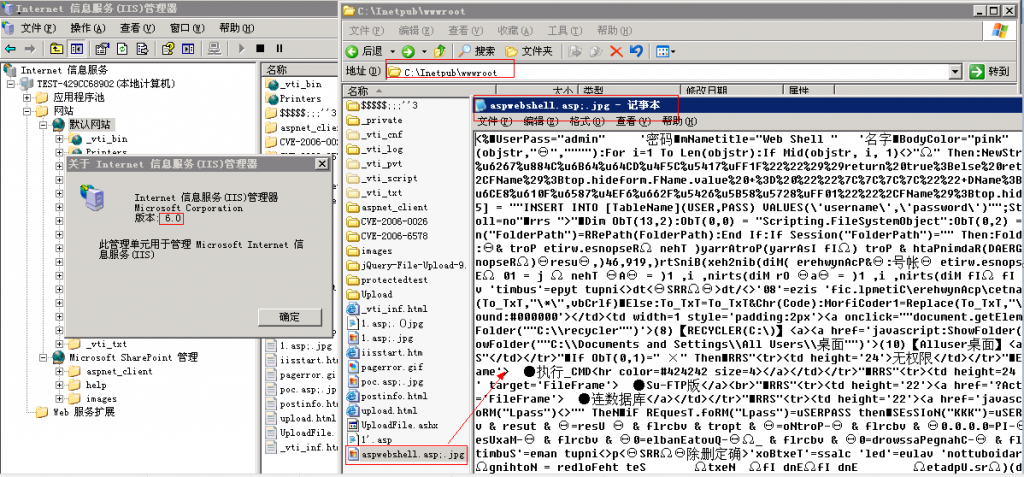Click the Help icon with question mark

click(x=168, y=48)
